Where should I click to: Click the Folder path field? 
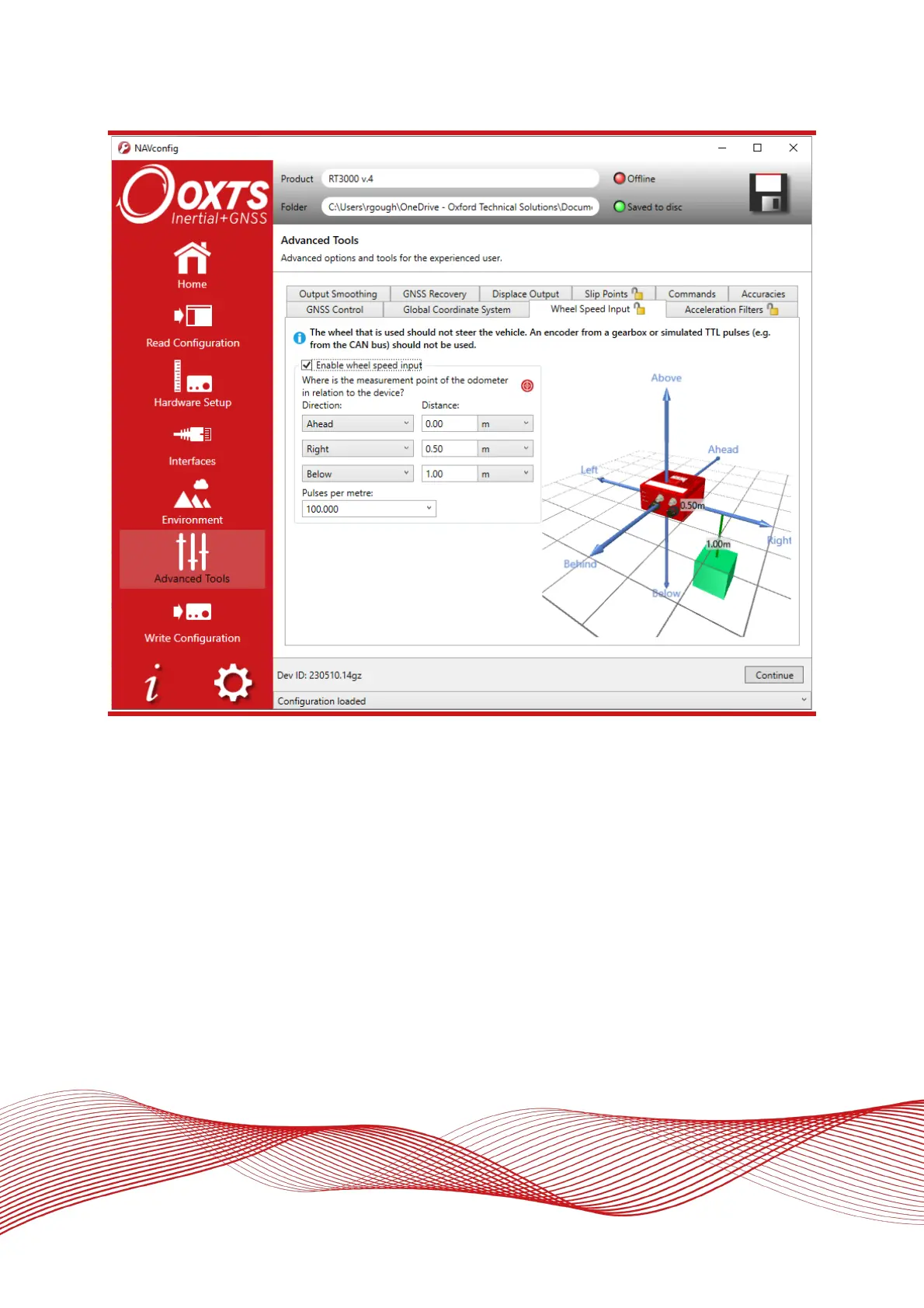point(460,207)
